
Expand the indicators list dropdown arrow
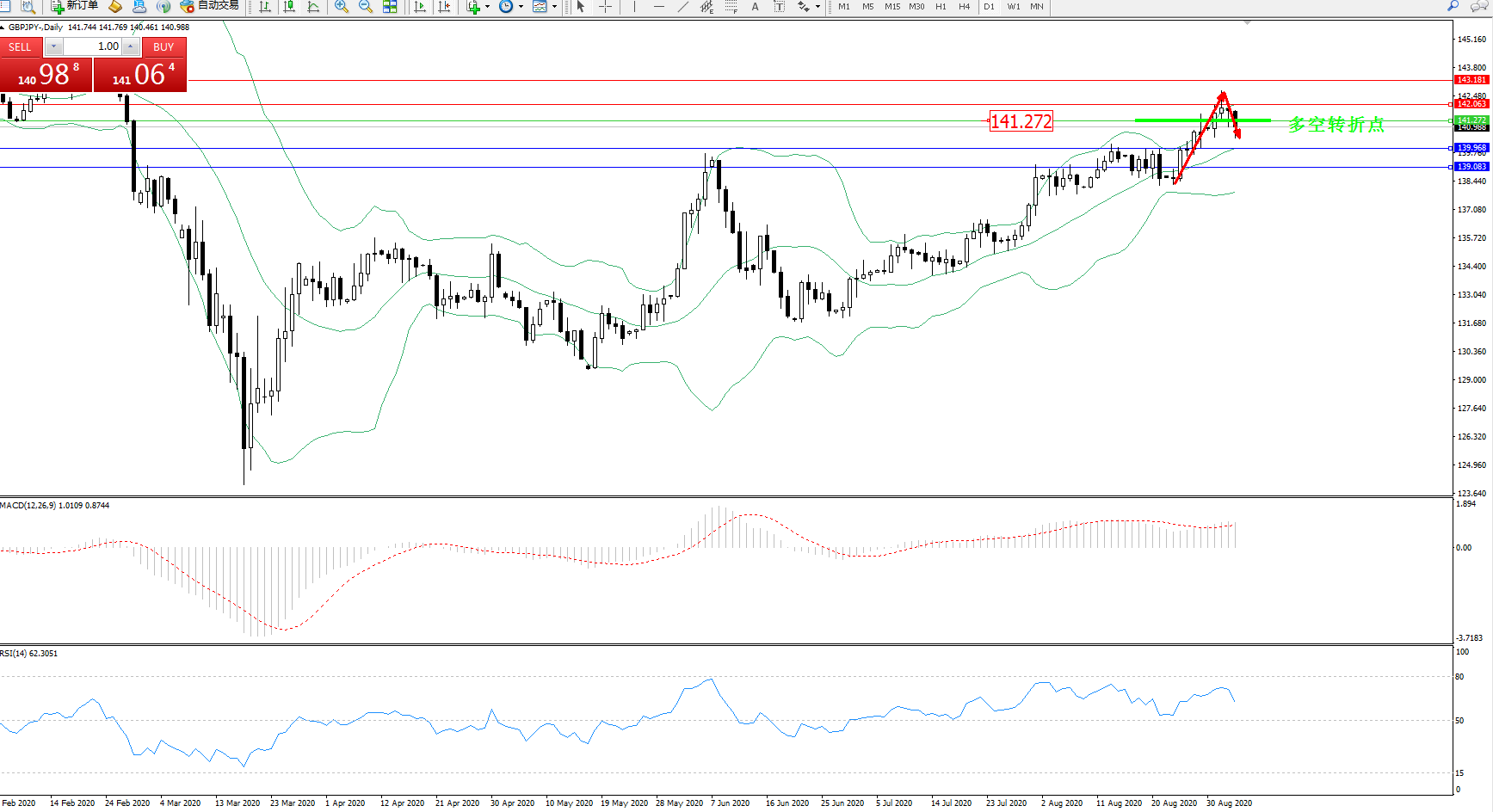pos(487,7)
